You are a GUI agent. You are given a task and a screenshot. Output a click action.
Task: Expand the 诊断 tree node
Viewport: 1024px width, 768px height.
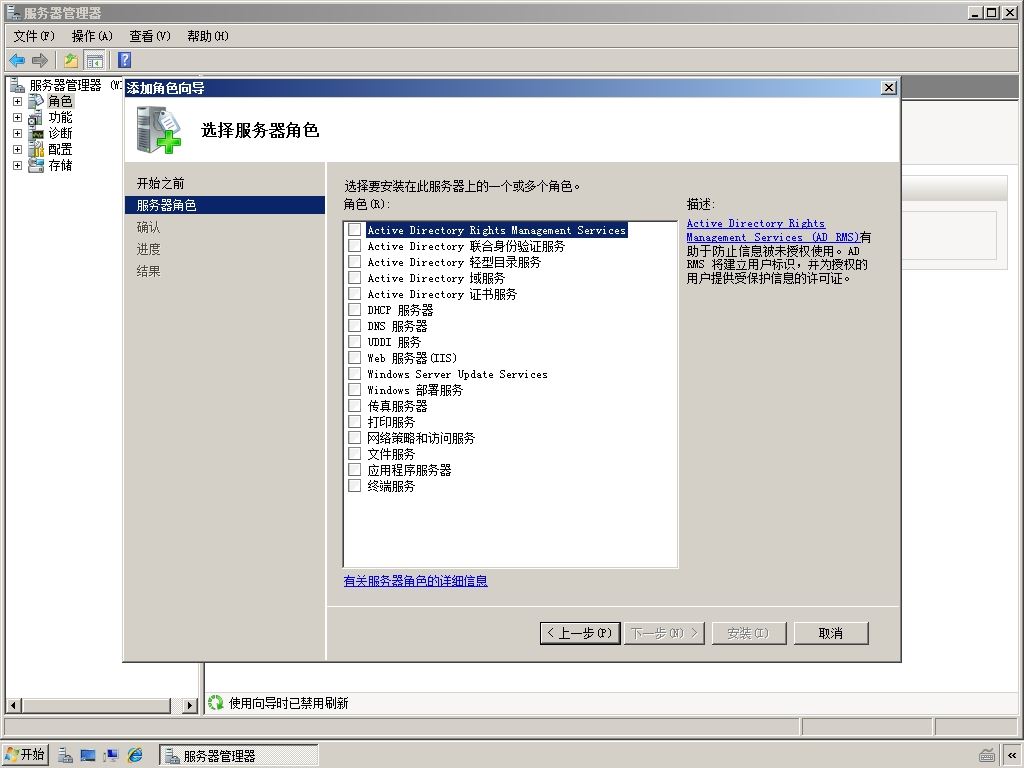[18, 133]
